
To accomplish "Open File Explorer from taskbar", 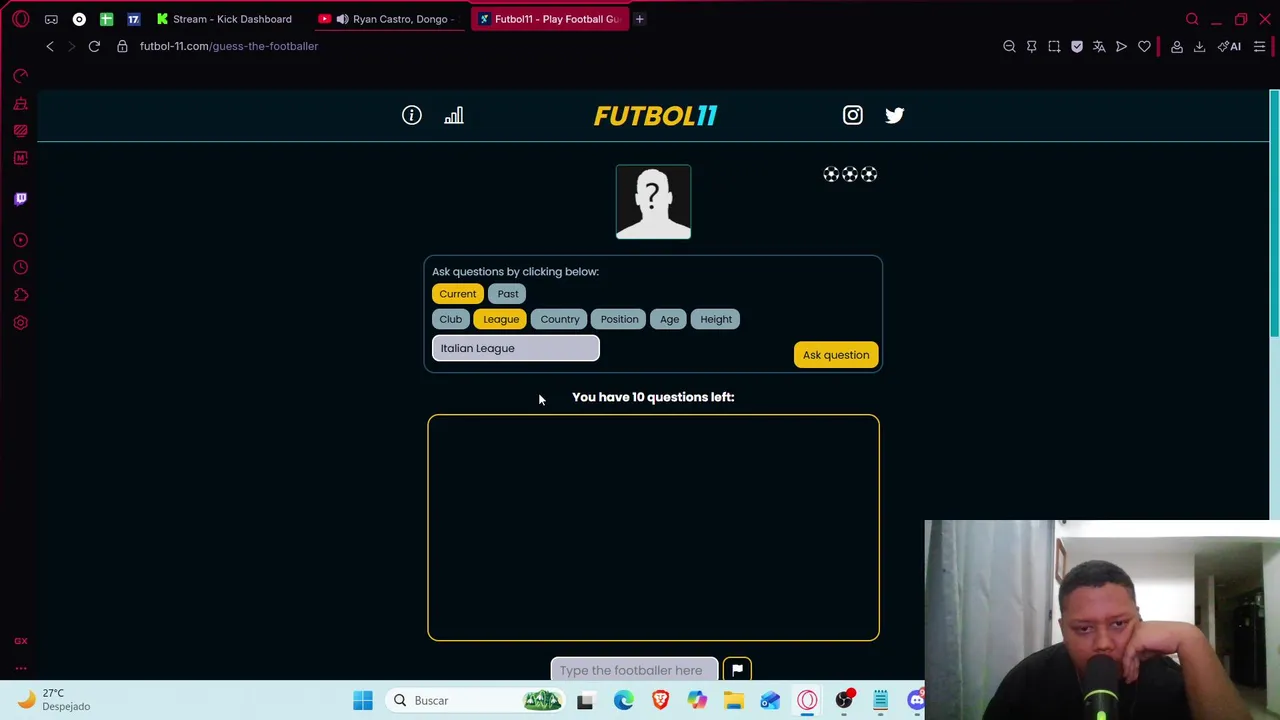I will [733, 700].
